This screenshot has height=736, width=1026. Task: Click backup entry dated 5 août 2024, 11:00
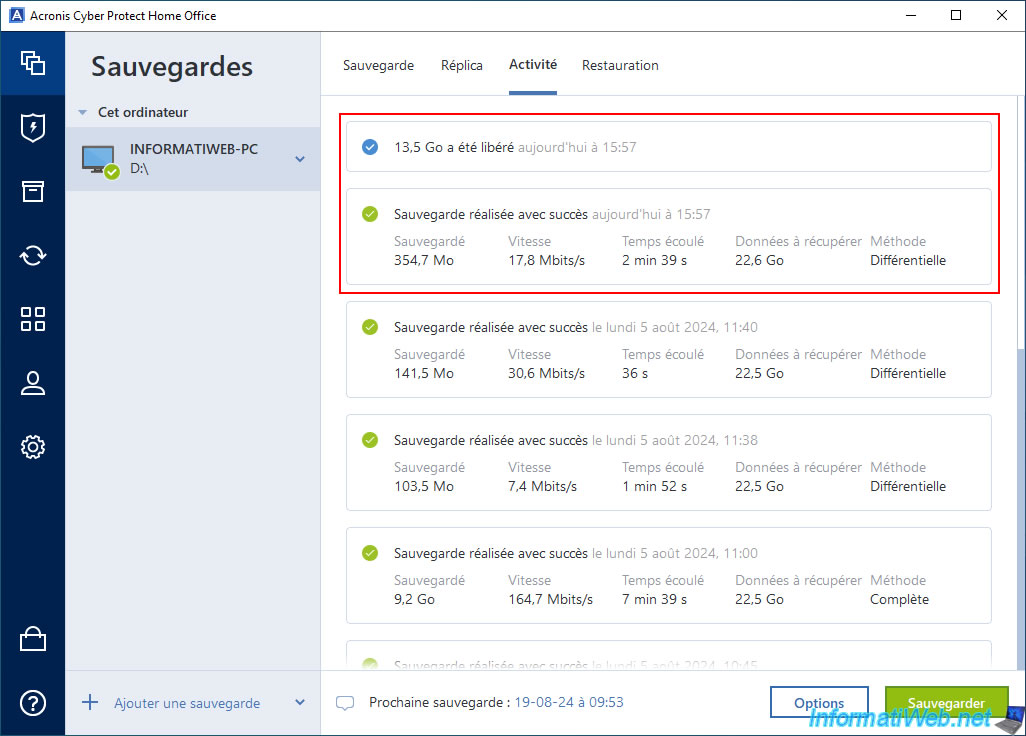pyautogui.click(x=669, y=576)
